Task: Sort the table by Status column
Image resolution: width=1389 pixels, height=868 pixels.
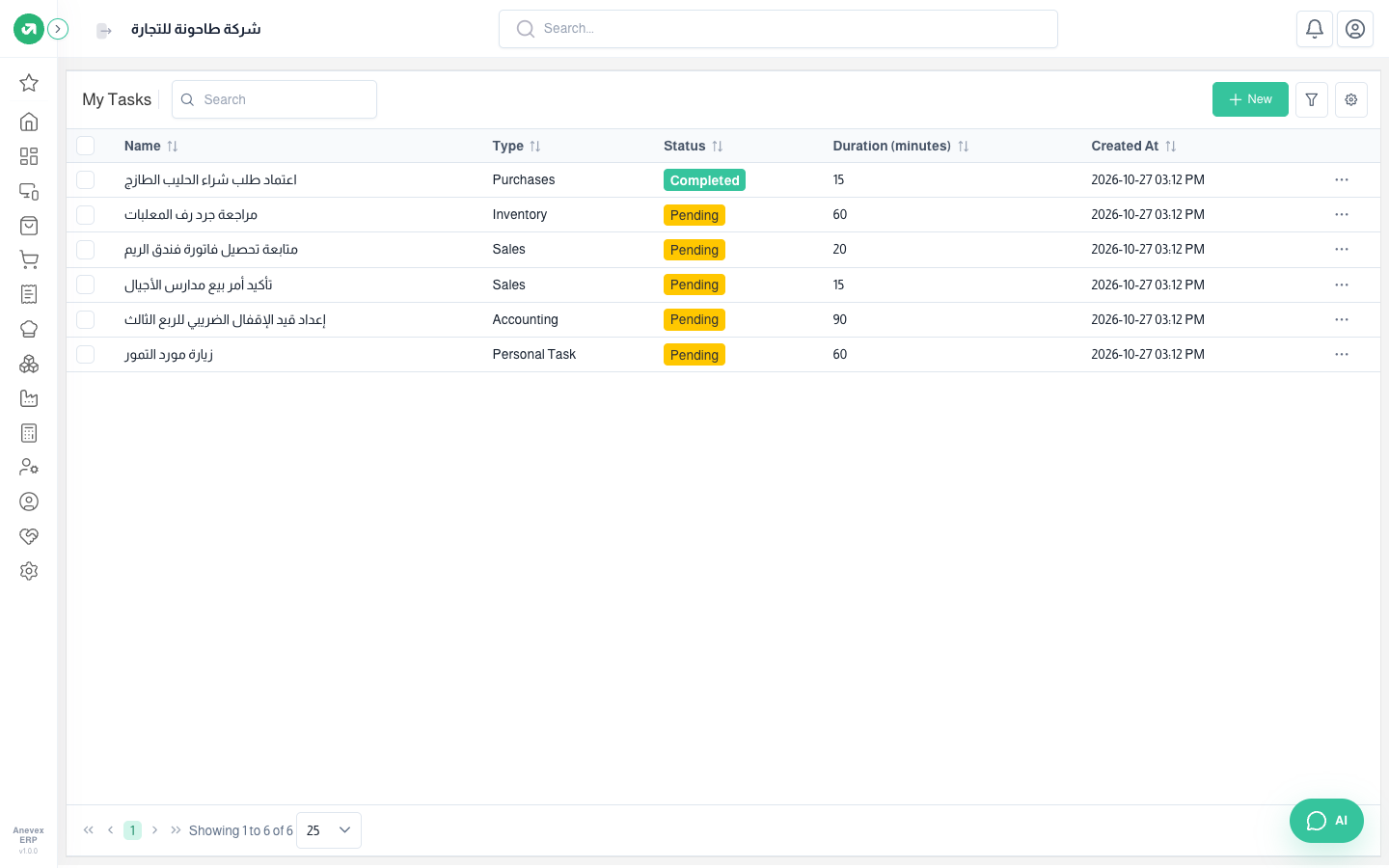Action: (694, 146)
